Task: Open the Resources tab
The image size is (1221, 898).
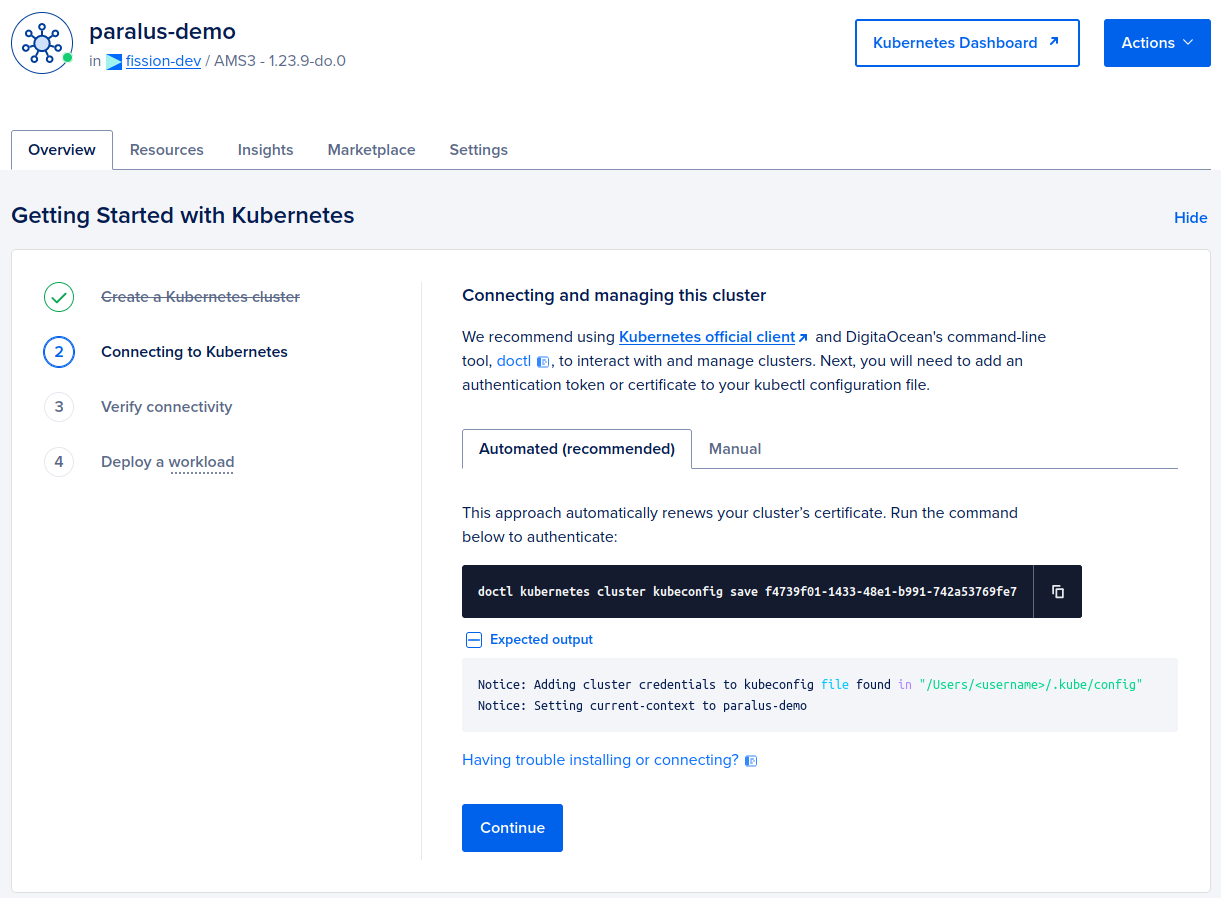Action: [167, 150]
